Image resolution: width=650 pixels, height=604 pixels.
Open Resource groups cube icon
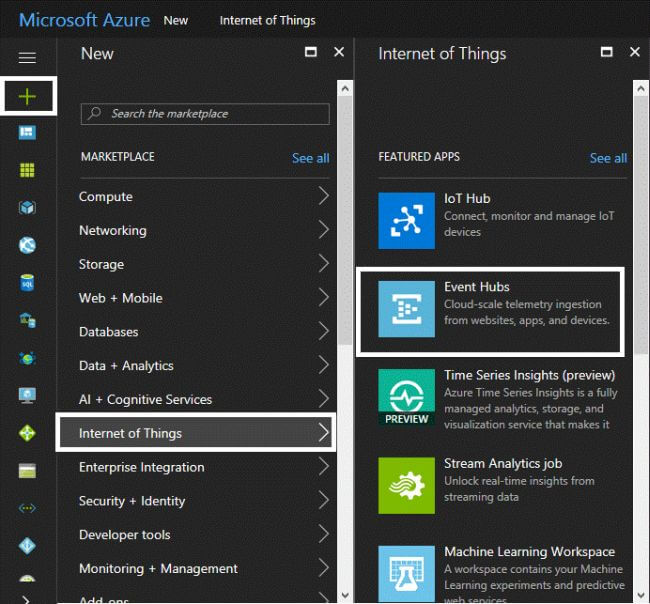tap(27, 207)
